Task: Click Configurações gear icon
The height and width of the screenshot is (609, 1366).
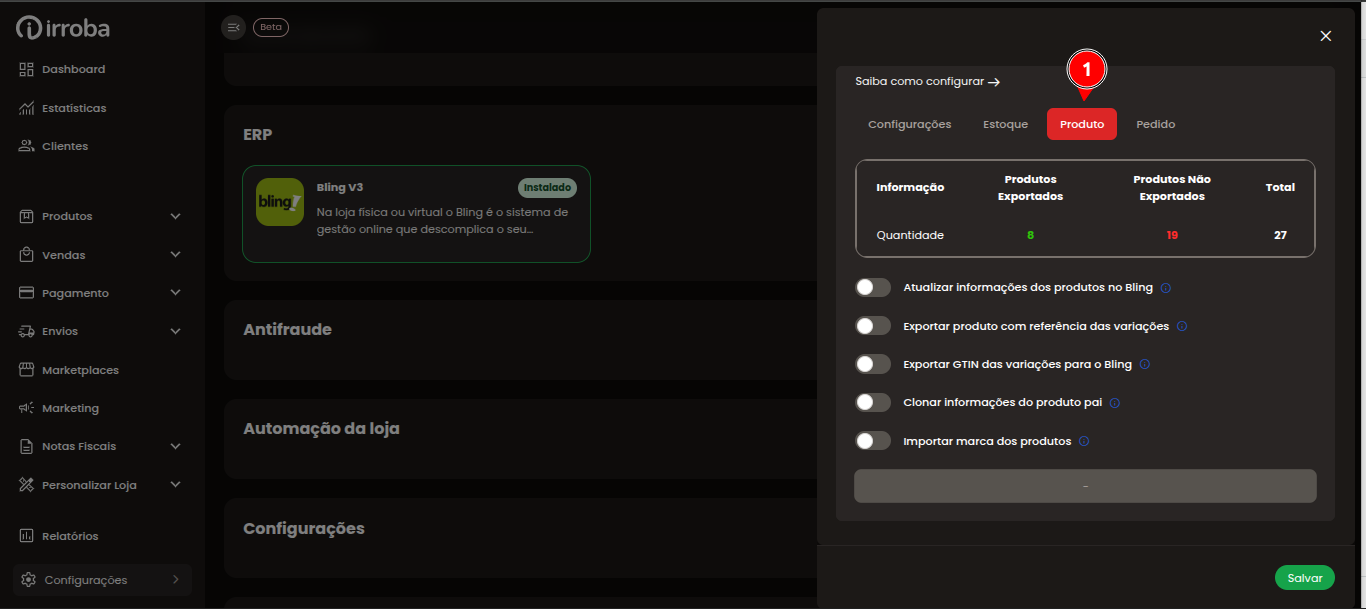Action: pos(28,580)
